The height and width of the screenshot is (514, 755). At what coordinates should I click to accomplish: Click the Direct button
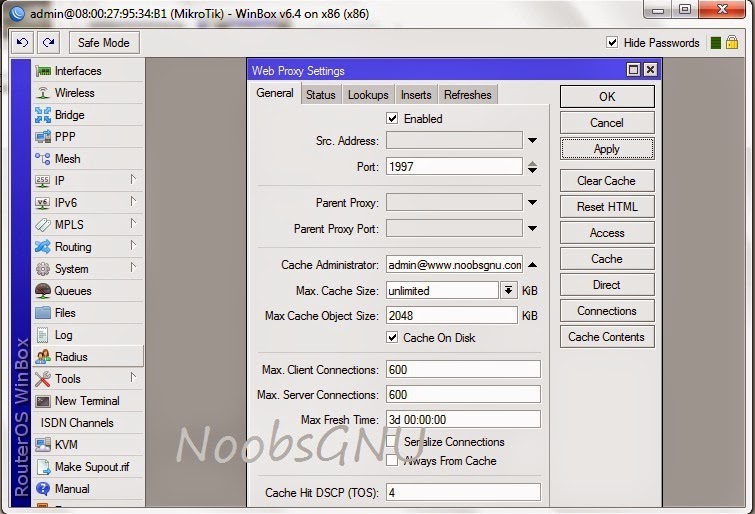[607, 285]
